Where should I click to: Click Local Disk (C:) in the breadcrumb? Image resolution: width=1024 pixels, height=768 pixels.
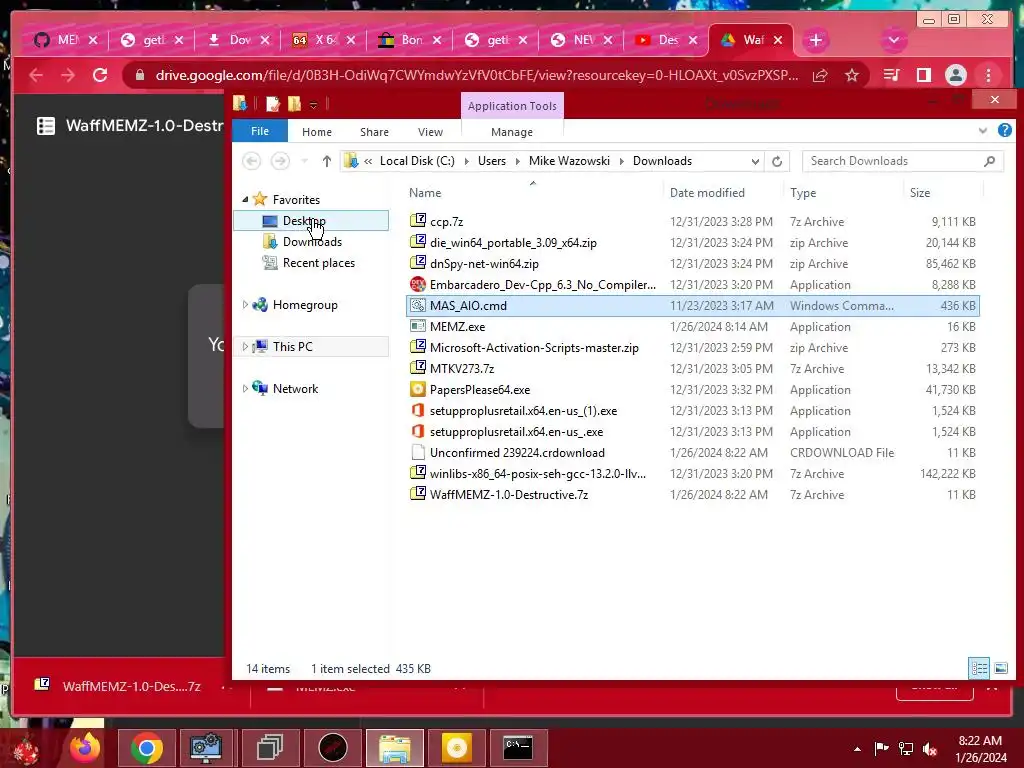[417, 161]
